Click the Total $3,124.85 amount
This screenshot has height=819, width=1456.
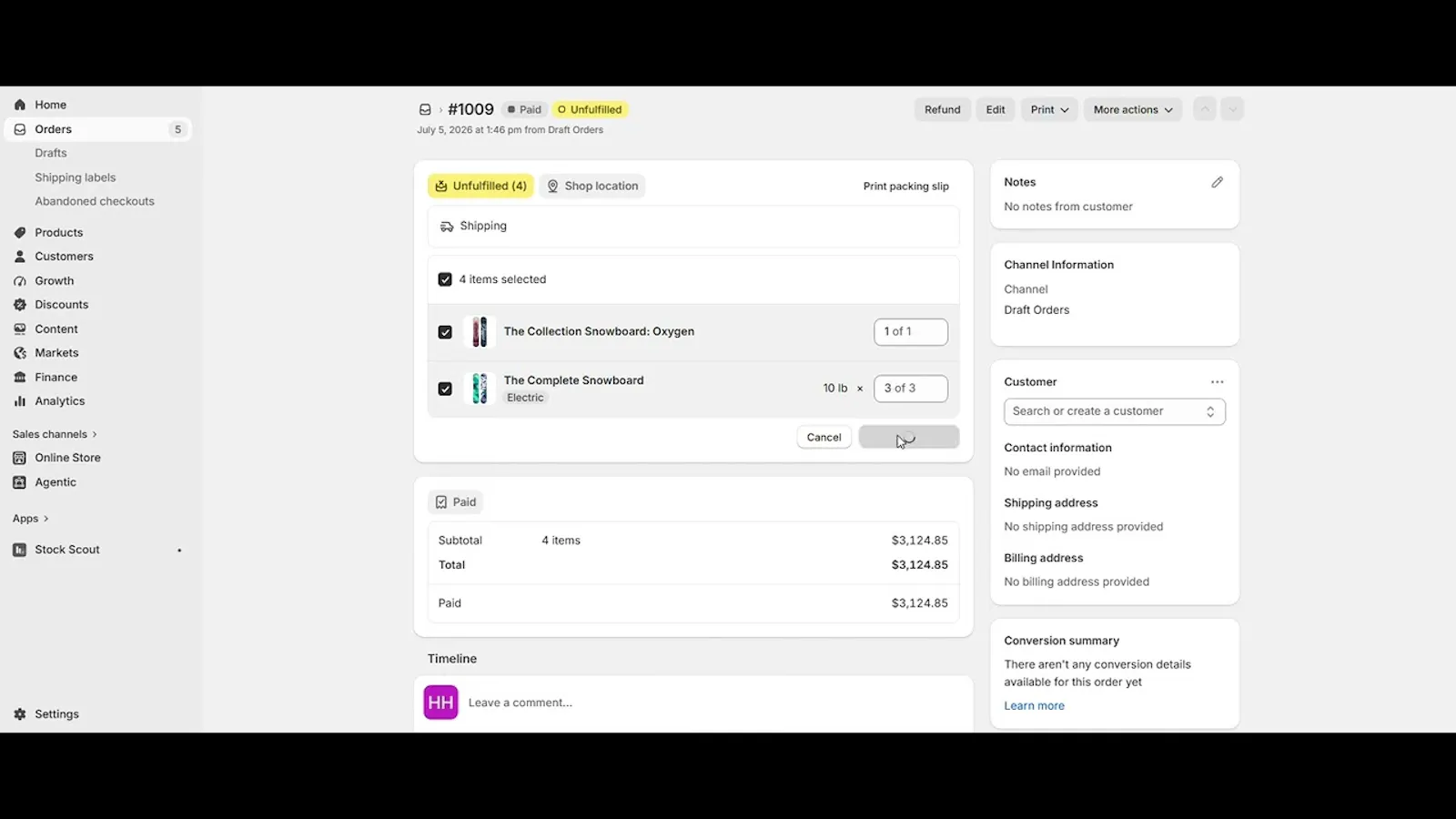point(920,565)
